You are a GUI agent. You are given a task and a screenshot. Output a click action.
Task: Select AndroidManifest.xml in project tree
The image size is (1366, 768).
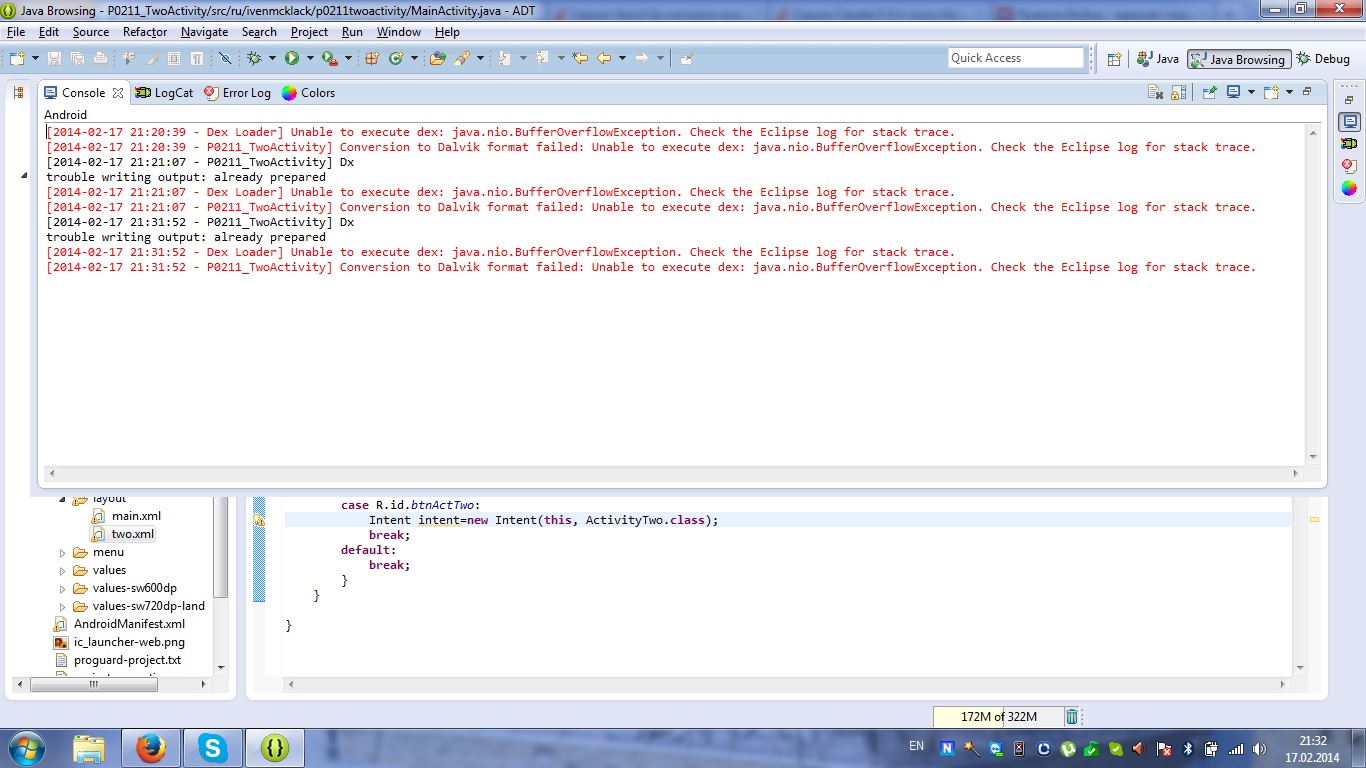[120, 624]
